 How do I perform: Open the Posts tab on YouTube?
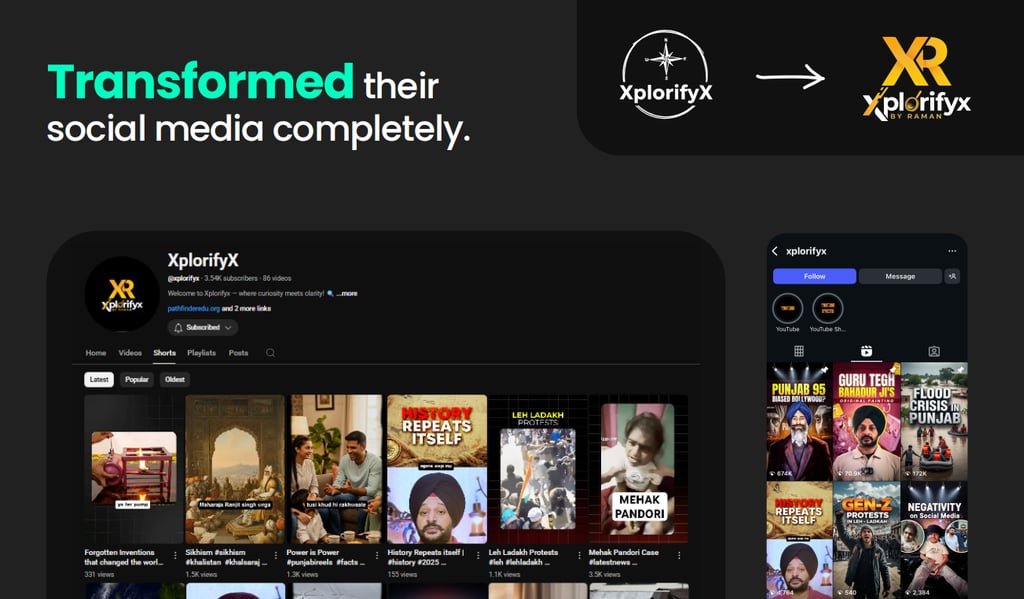238,353
